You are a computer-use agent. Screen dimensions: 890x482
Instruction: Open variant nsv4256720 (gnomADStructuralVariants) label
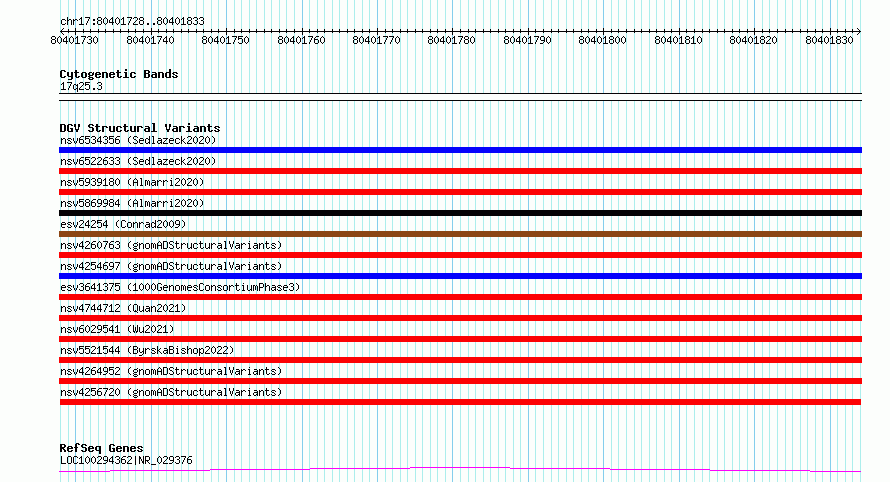tap(171, 392)
